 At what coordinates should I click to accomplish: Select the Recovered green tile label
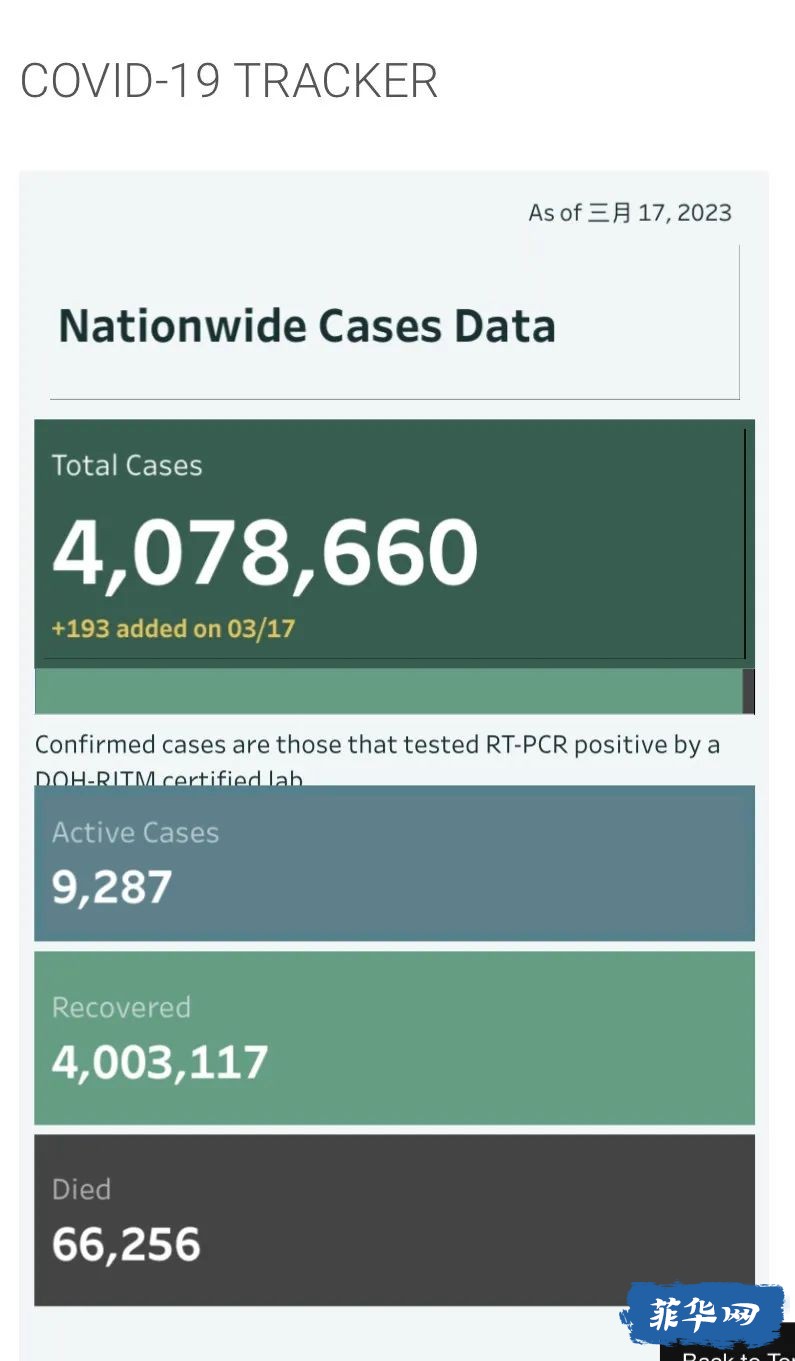[x=121, y=1007]
